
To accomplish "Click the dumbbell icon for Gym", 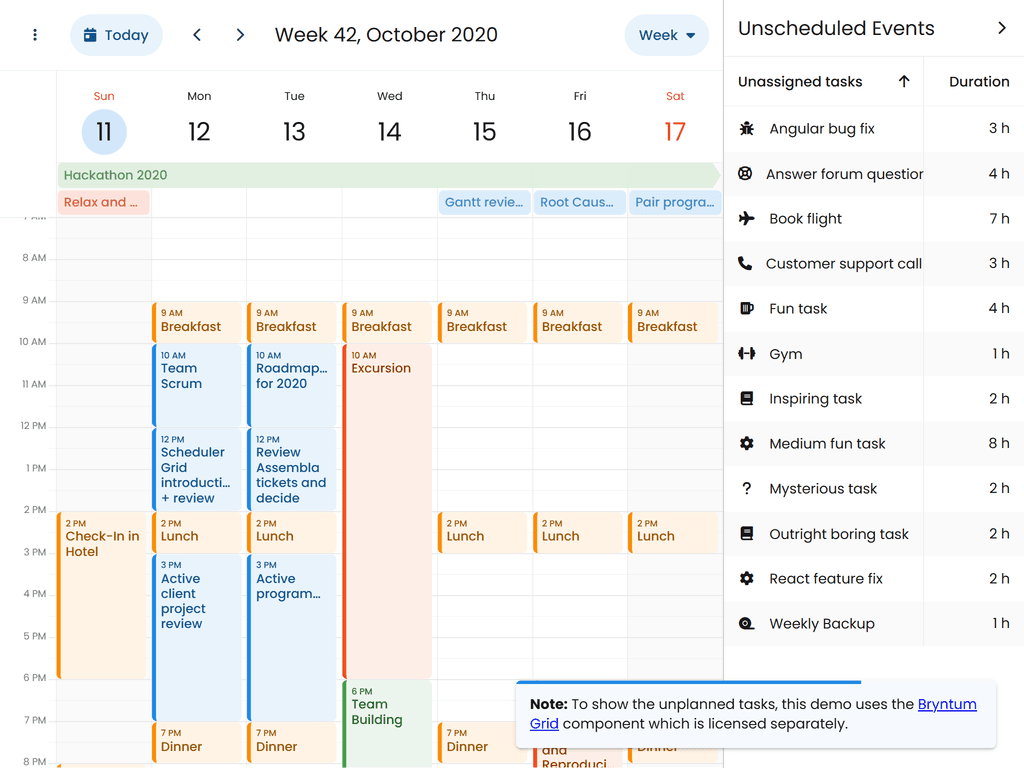I will (x=746, y=353).
